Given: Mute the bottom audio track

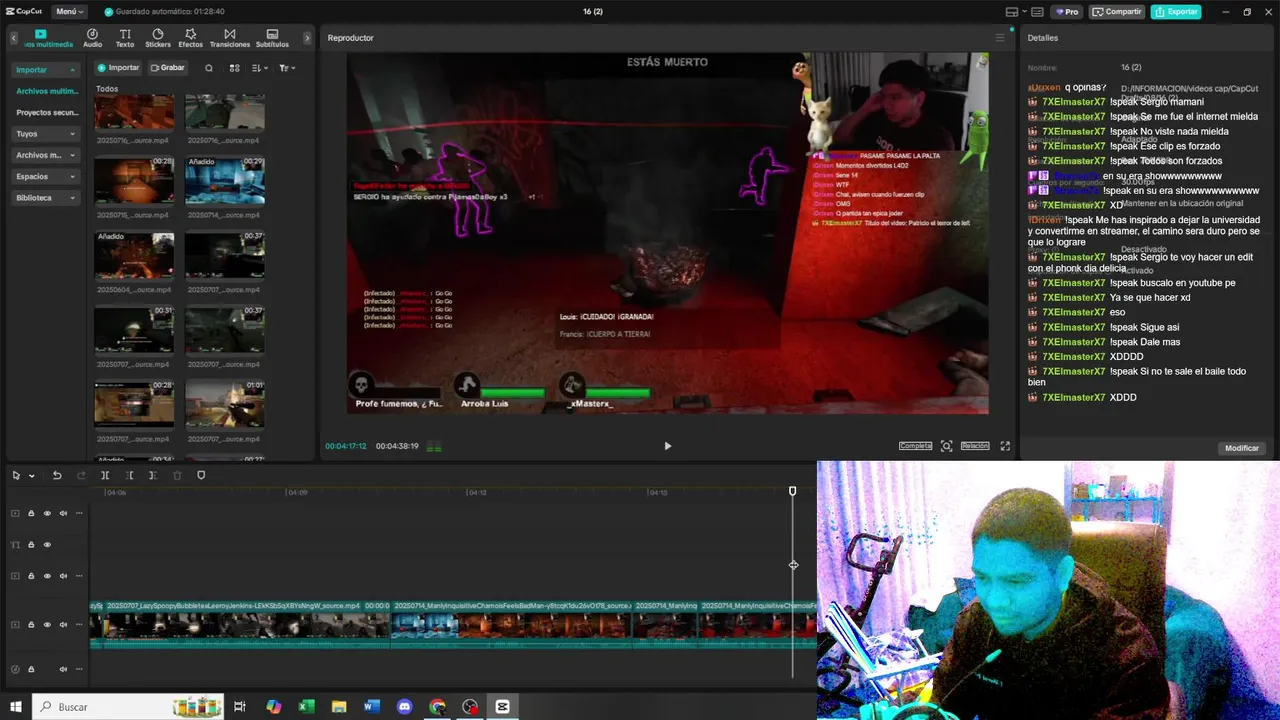Looking at the screenshot, I should coord(63,669).
